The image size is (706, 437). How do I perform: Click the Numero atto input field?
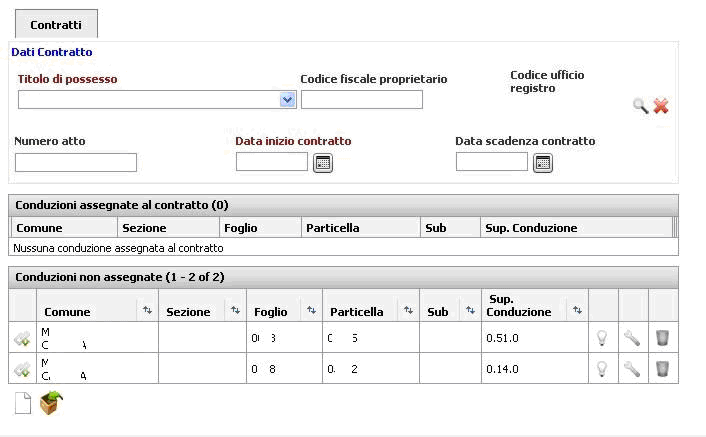tap(76, 162)
